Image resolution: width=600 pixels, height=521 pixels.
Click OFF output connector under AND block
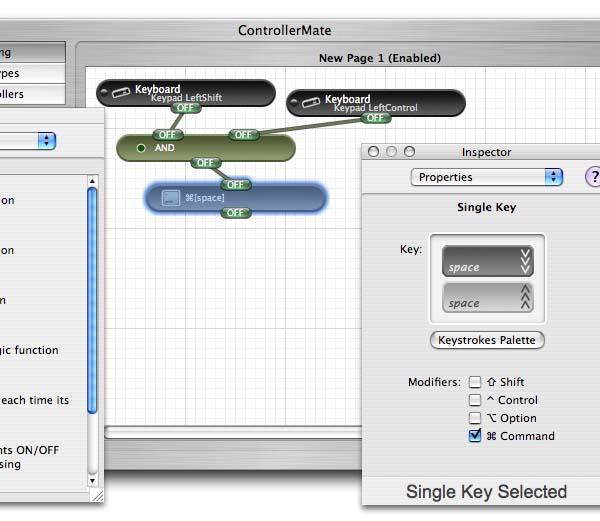point(205,163)
